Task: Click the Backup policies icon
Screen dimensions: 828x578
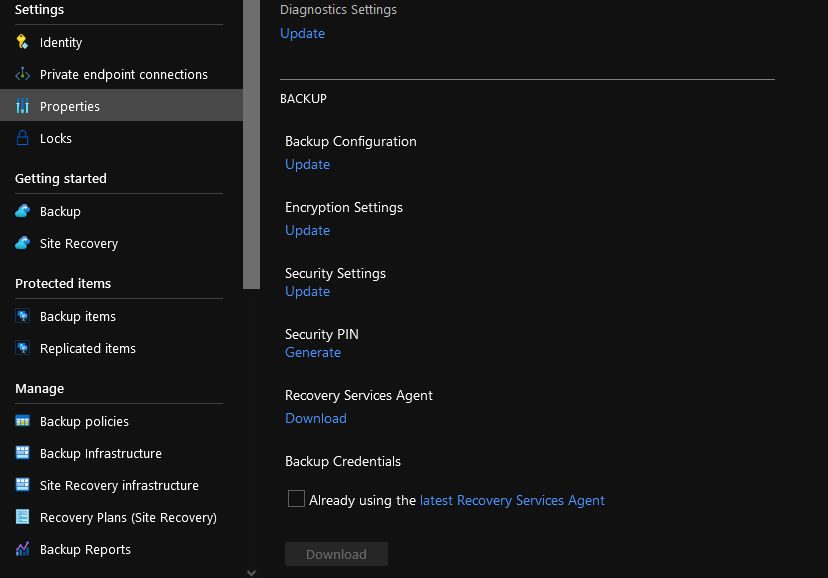Action: (x=22, y=421)
